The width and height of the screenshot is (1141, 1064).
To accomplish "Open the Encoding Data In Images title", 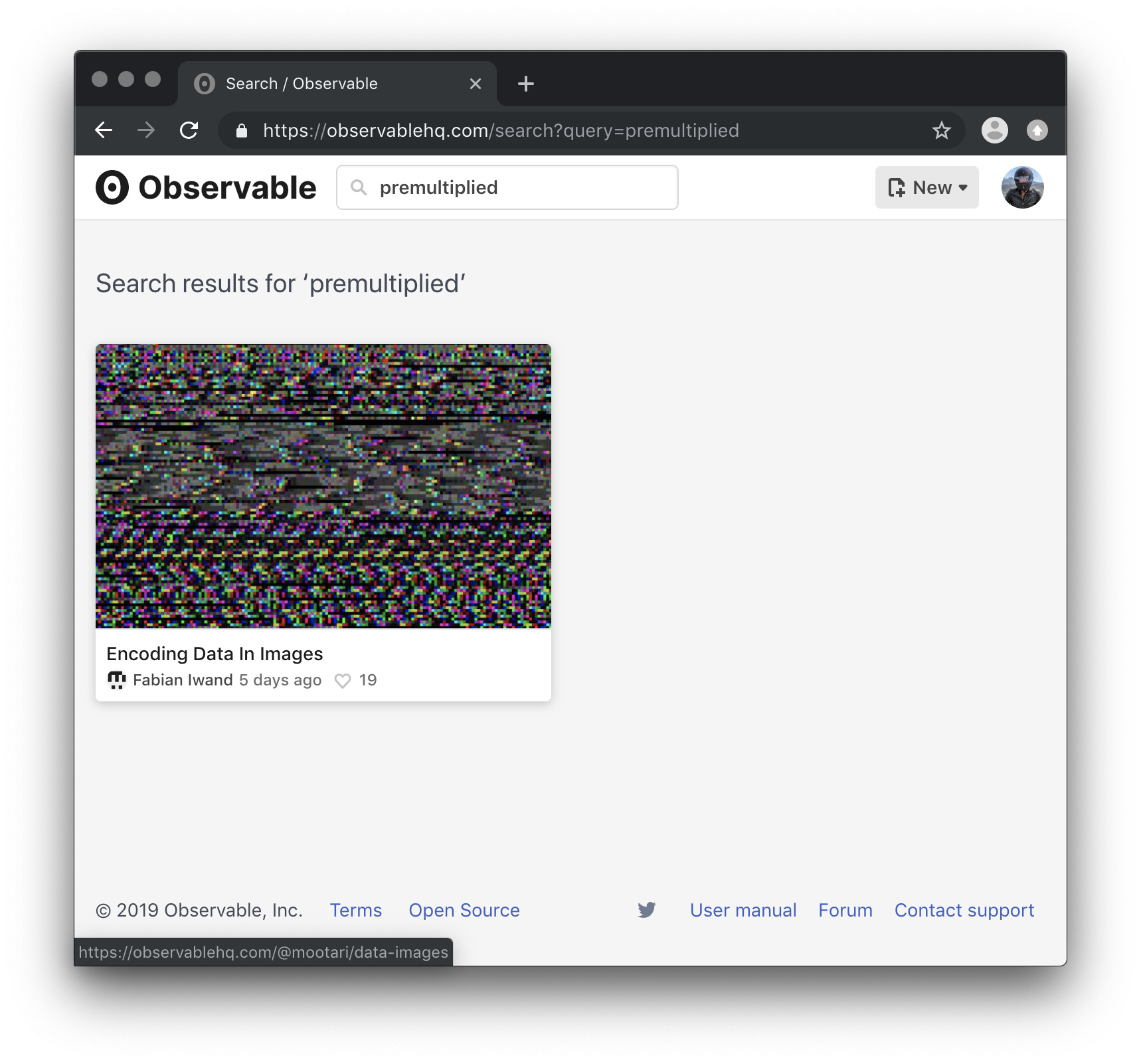I will coord(215,654).
